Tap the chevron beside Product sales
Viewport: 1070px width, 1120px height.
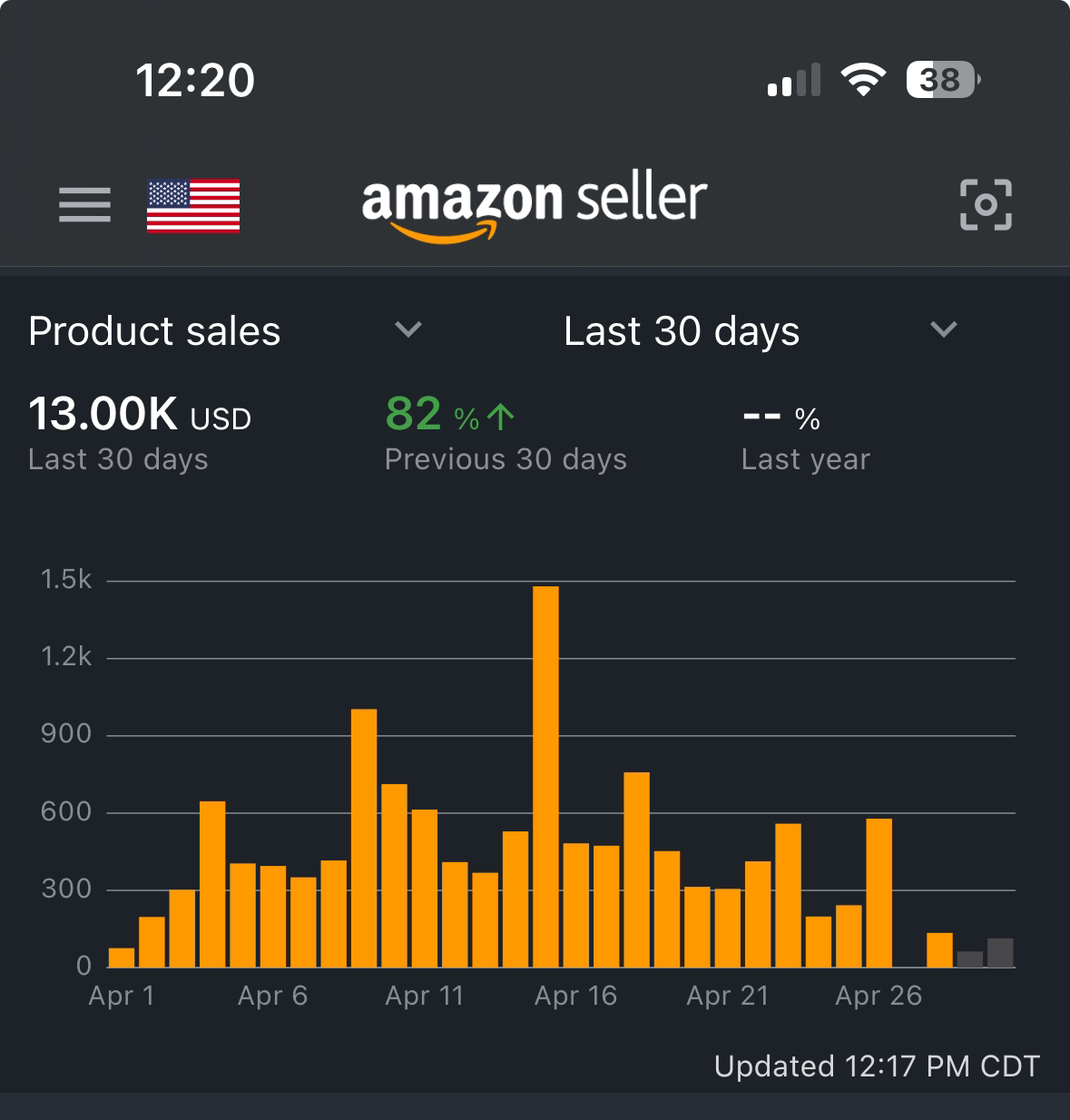[408, 329]
